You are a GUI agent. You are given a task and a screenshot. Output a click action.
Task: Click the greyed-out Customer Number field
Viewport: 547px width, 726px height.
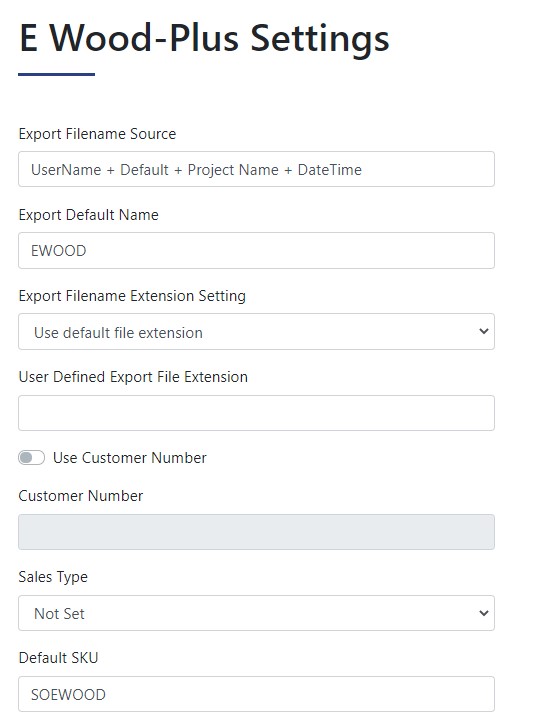tap(256, 532)
